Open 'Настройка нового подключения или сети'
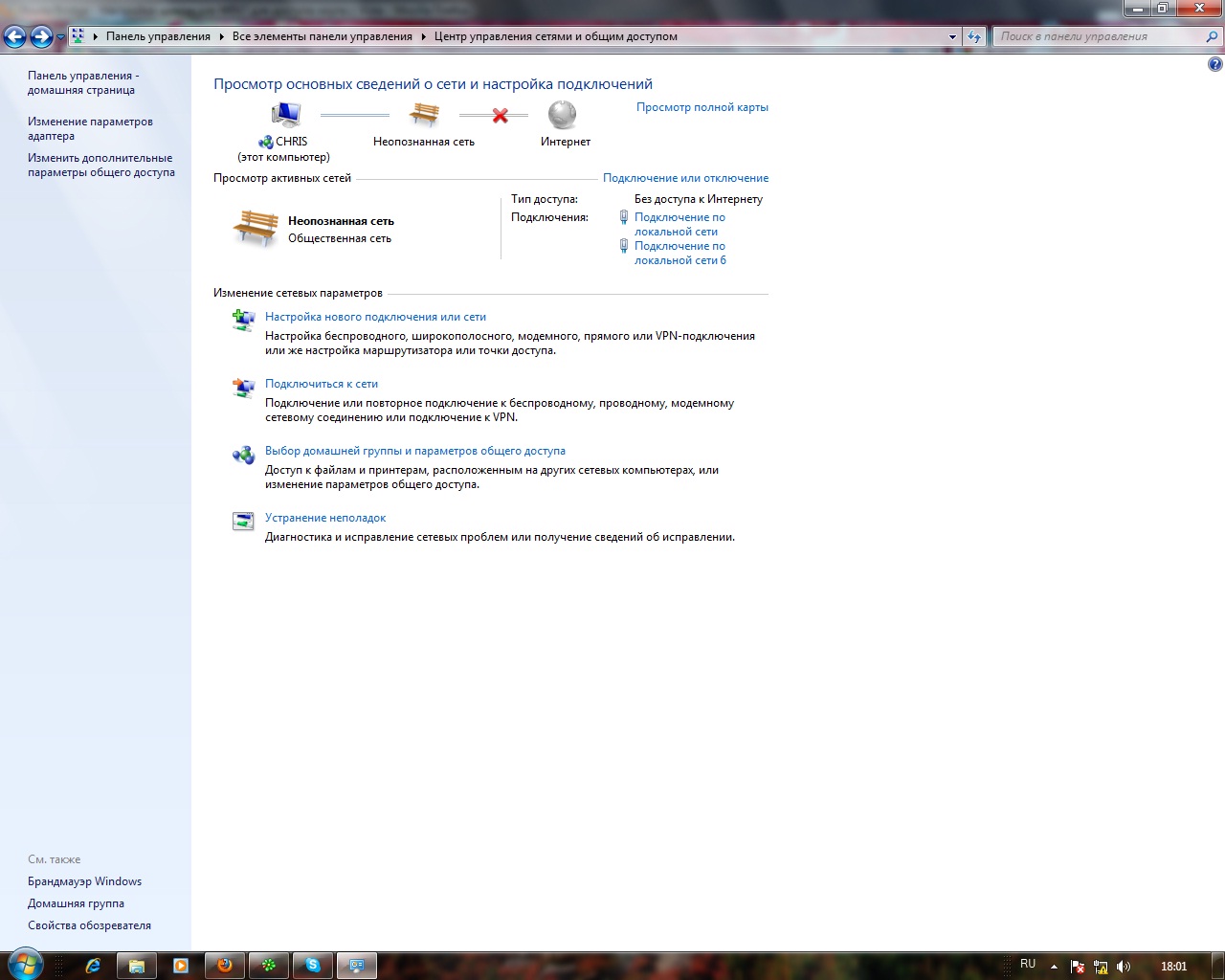Viewport: 1225px width, 980px height. pos(375,317)
